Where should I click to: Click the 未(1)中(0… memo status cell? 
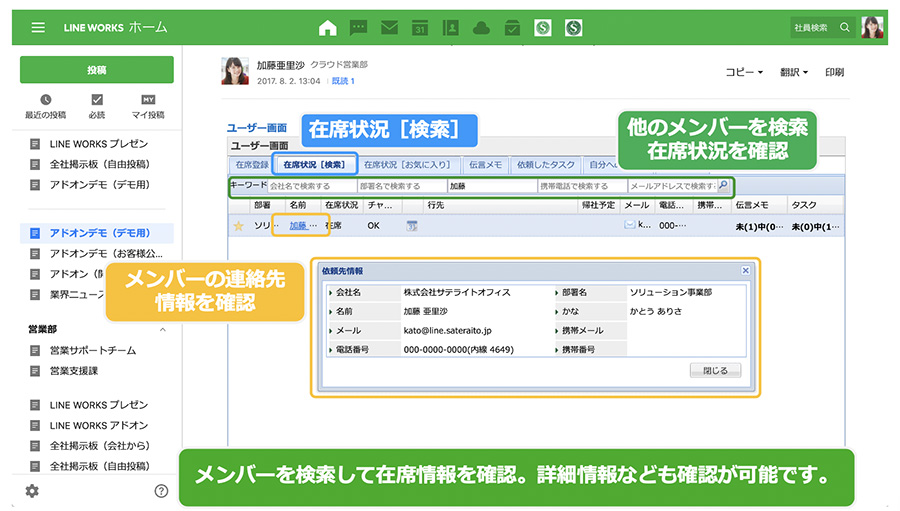click(x=759, y=227)
